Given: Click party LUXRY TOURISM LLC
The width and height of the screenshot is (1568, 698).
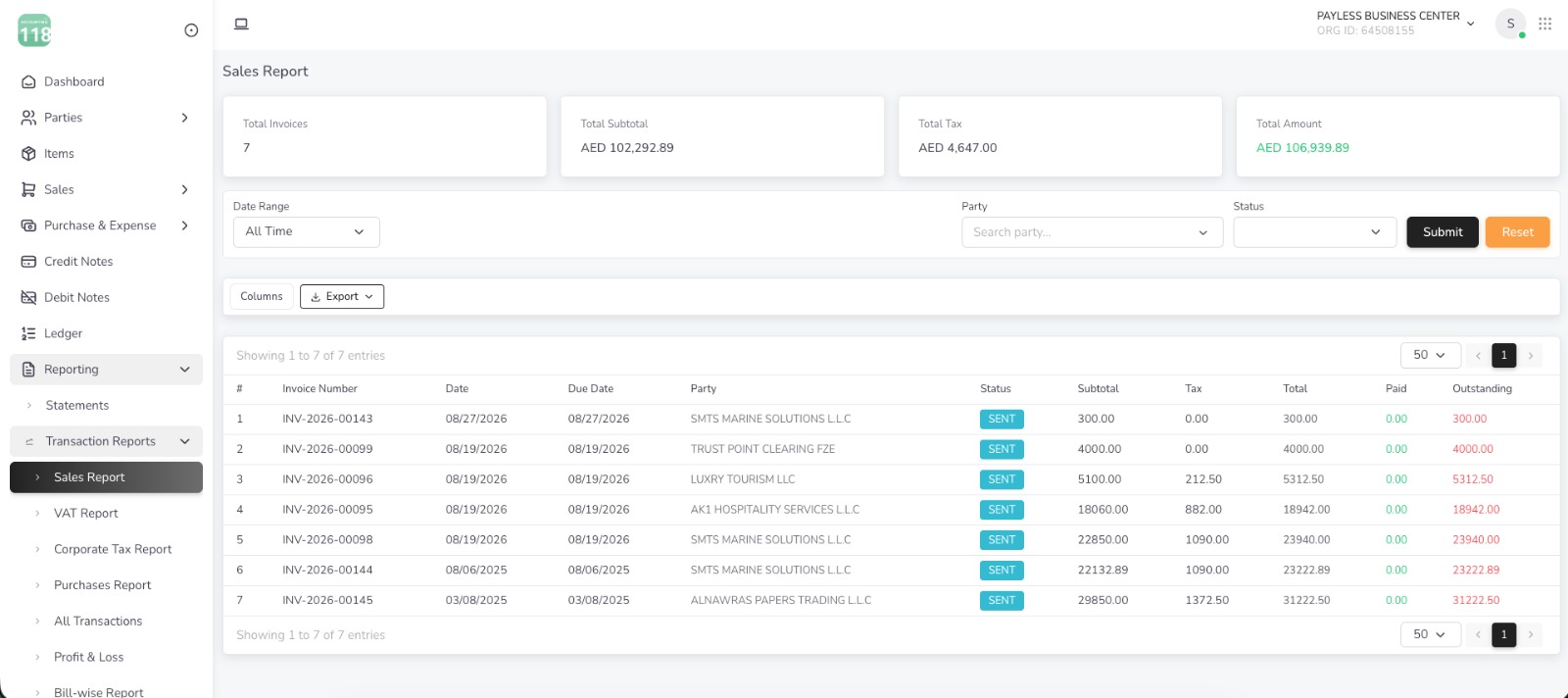Looking at the screenshot, I should (x=742, y=480).
